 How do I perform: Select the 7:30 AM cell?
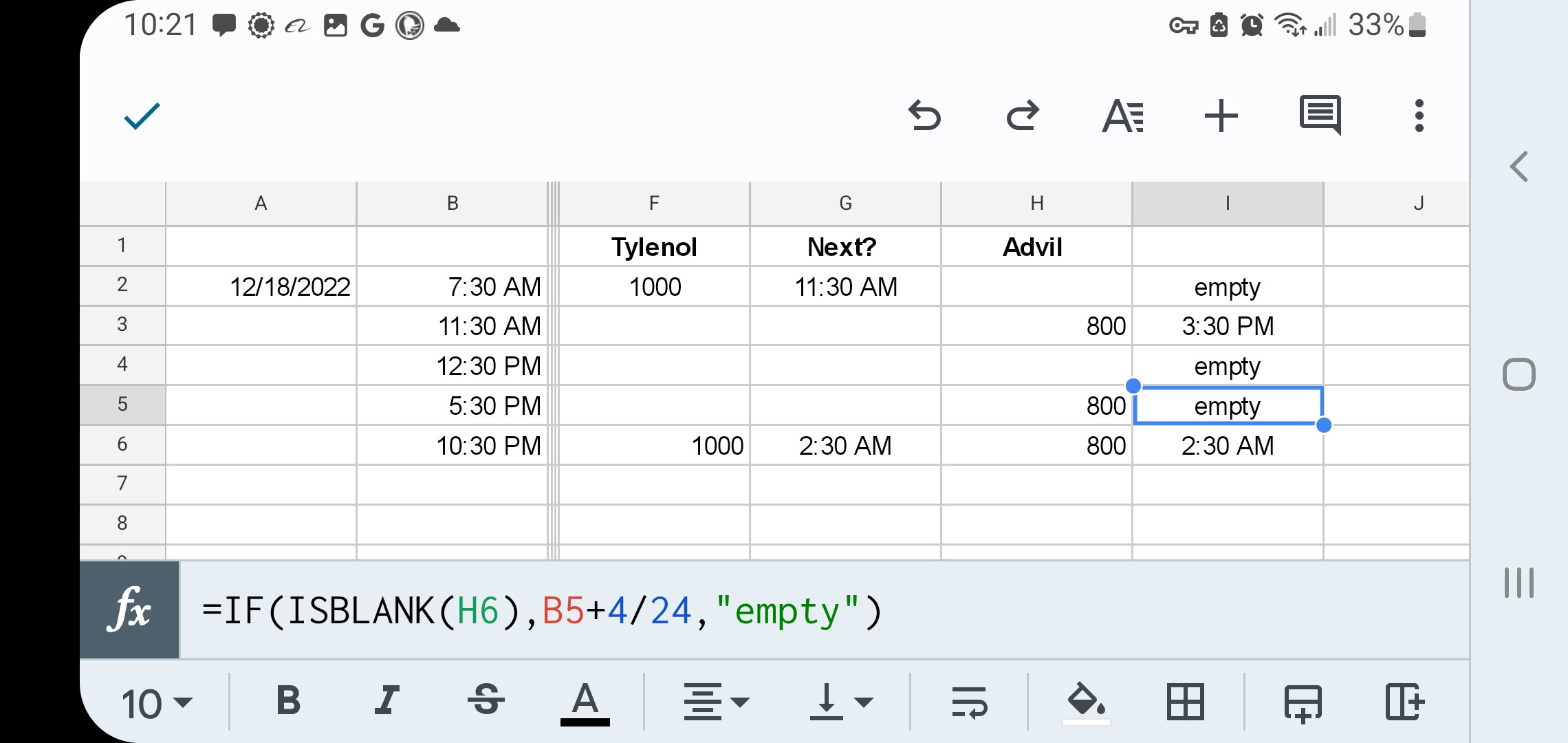[452, 286]
